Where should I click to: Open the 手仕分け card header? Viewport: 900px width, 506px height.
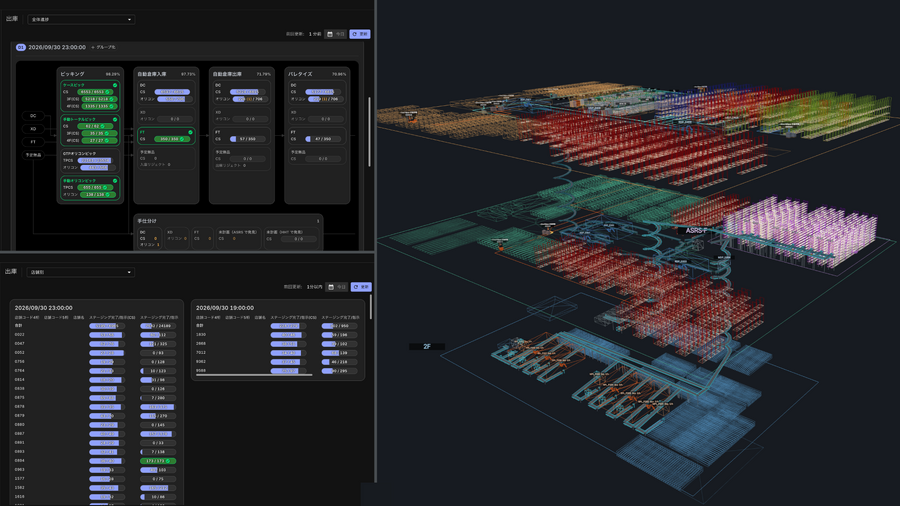pos(228,221)
